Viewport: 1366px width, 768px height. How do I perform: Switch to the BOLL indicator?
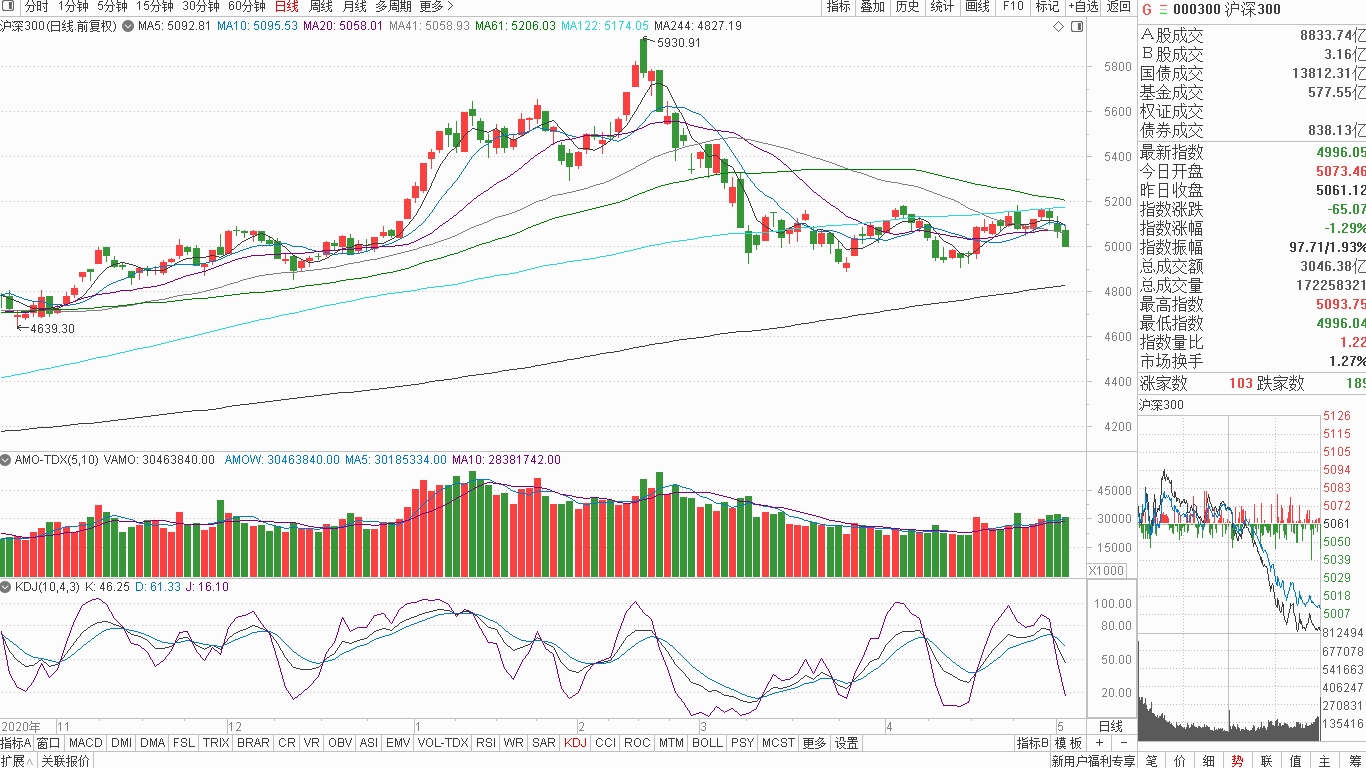tap(707, 743)
